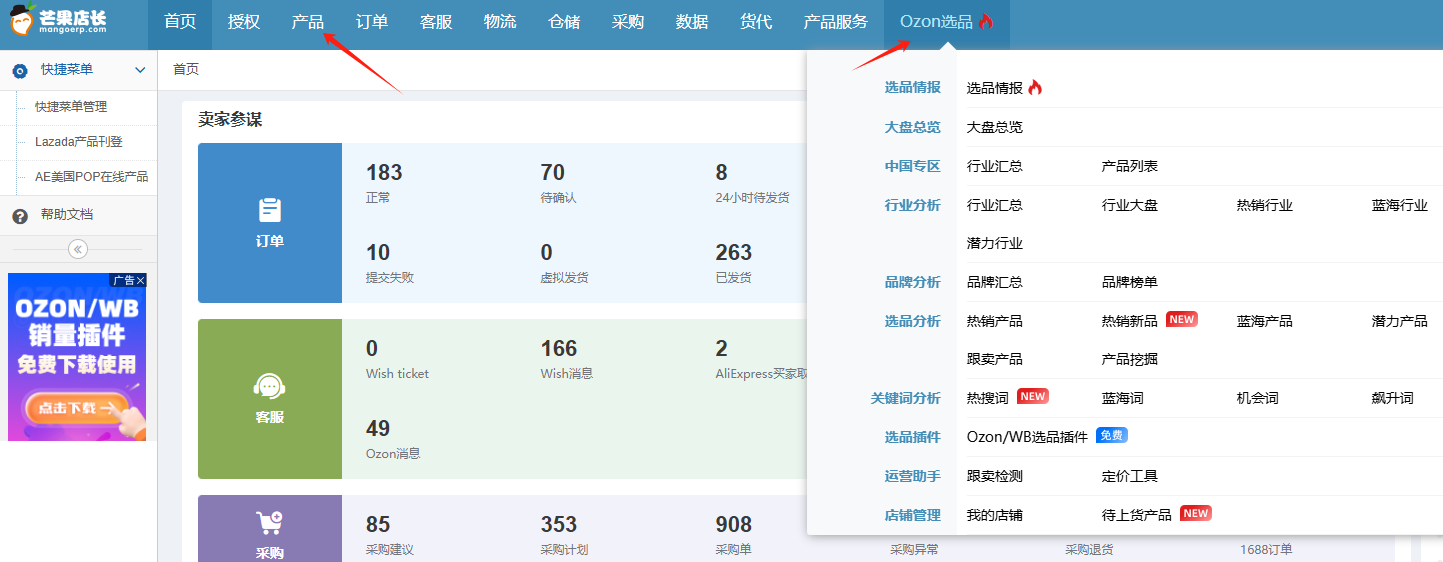The height and width of the screenshot is (562, 1443).
Task: Click the 49 Ozon消息 count
Action: pyautogui.click(x=378, y=428)
